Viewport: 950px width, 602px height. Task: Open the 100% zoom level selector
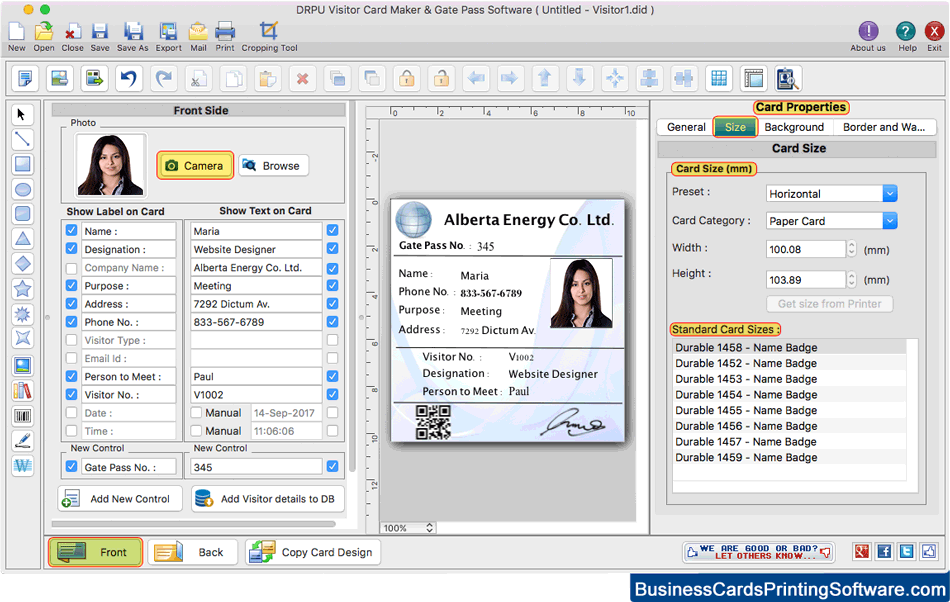(x=408, y=528)
